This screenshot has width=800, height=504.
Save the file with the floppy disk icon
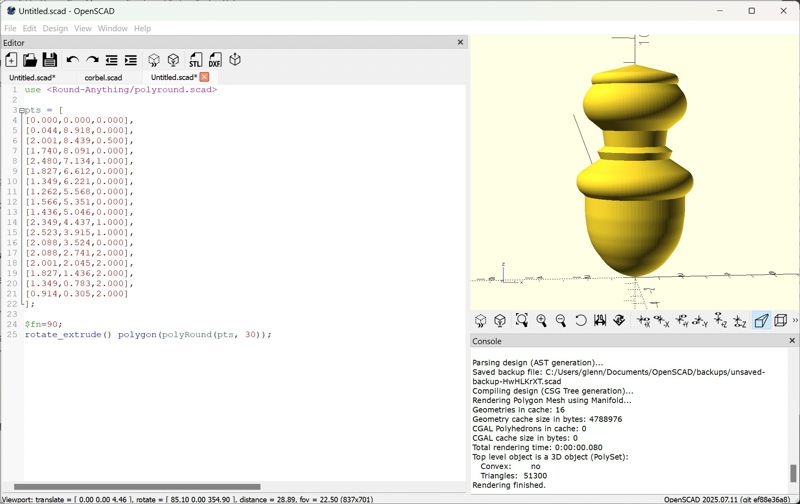50,61
